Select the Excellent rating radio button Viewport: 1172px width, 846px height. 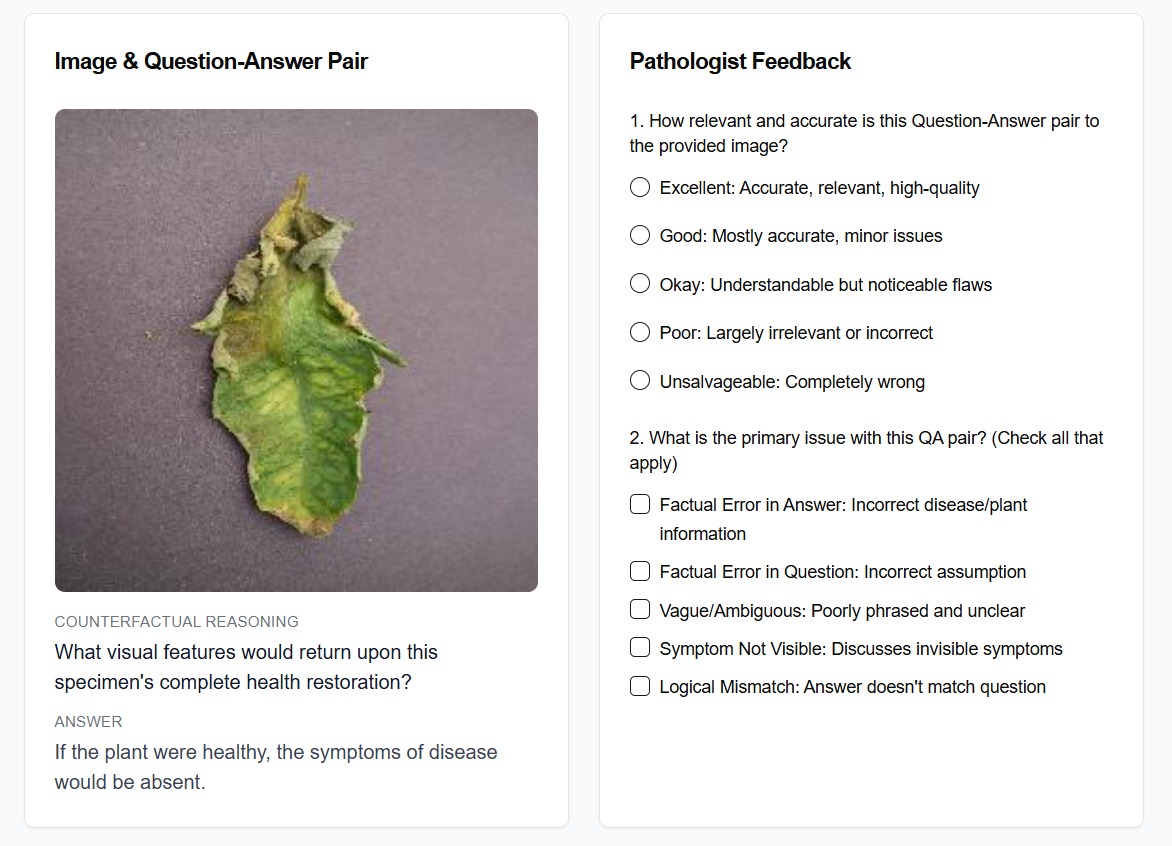click(640, 187)
